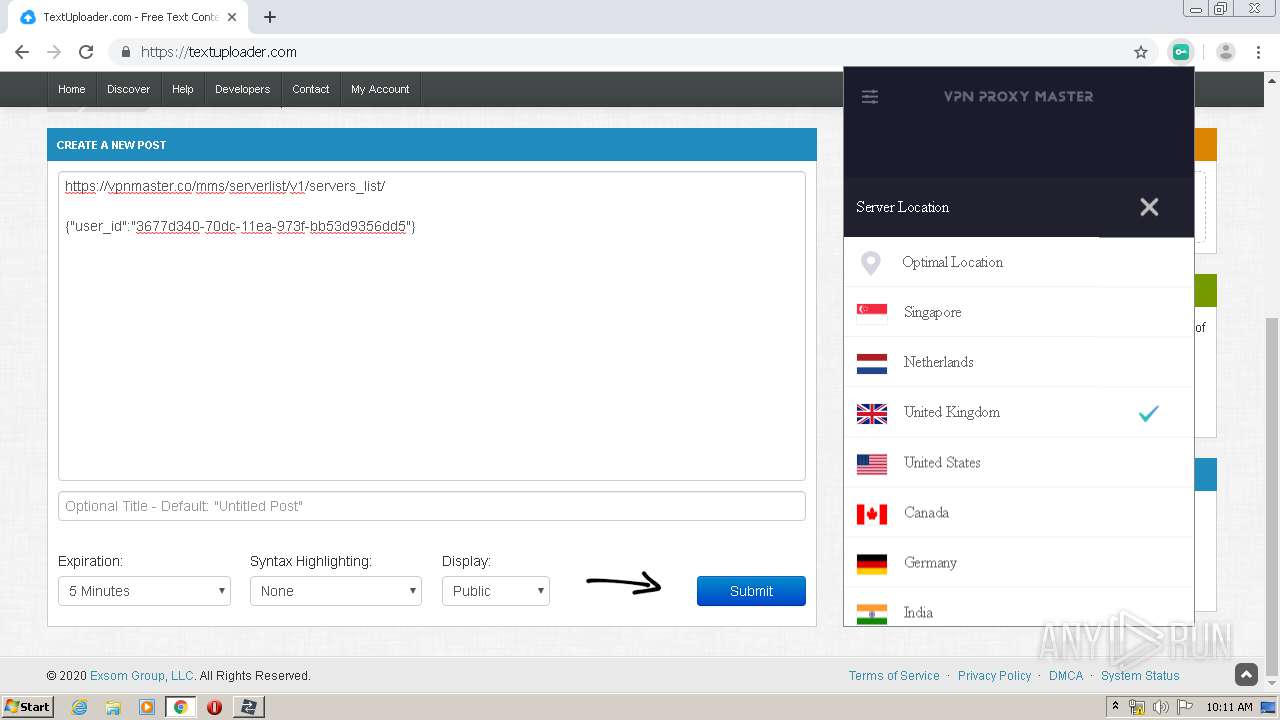1280x720 pixels.
Task: Open the My Account menu item
Action: click(x=380, y=89)
